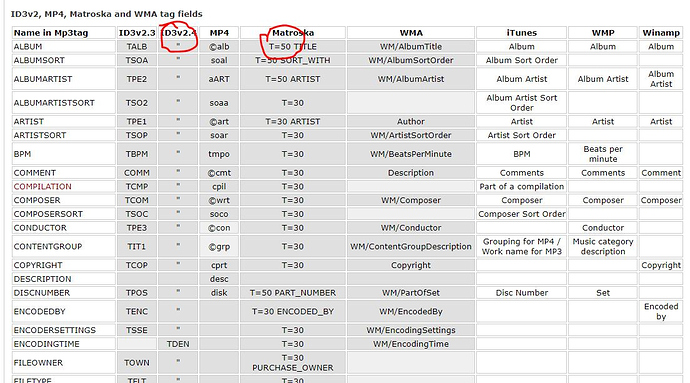Screen dimensions: 690x383
Task: Select the ©alb MP4 cell
Action: (x=219, y=47)
